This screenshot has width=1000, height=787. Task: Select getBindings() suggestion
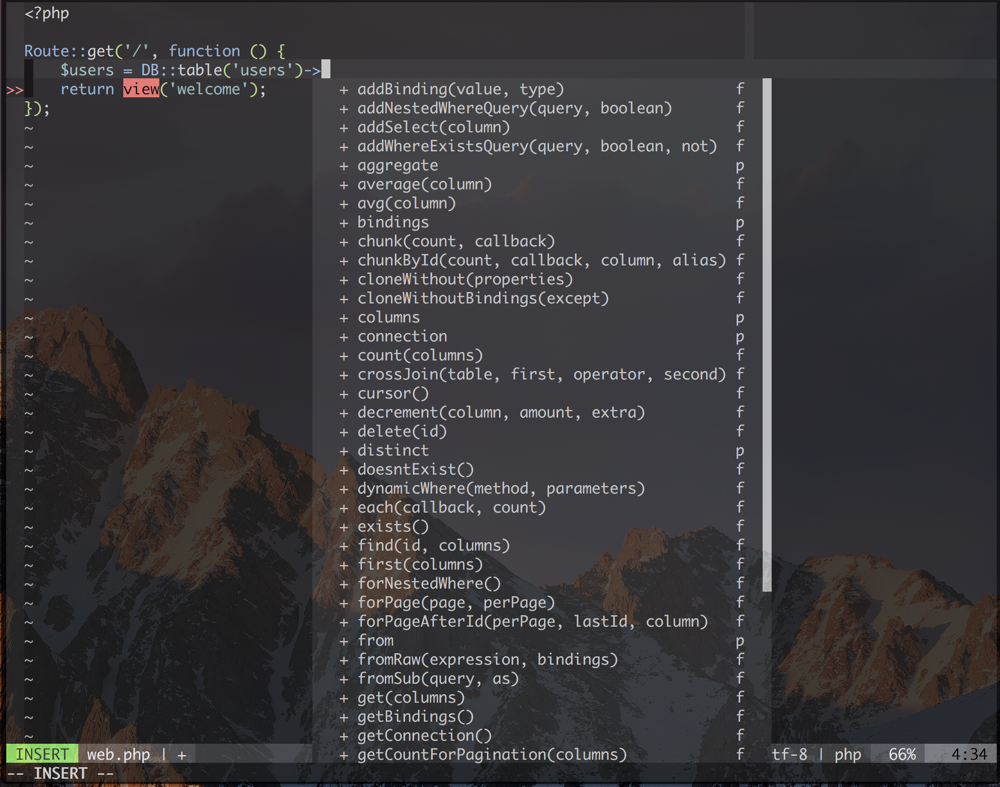click(x=542, y=716)
